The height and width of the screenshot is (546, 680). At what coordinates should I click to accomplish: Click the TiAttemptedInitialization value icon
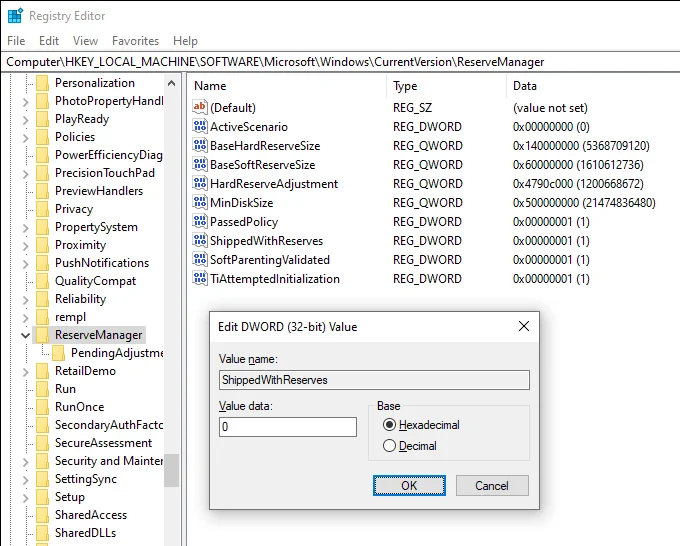[x=199, y=278]
